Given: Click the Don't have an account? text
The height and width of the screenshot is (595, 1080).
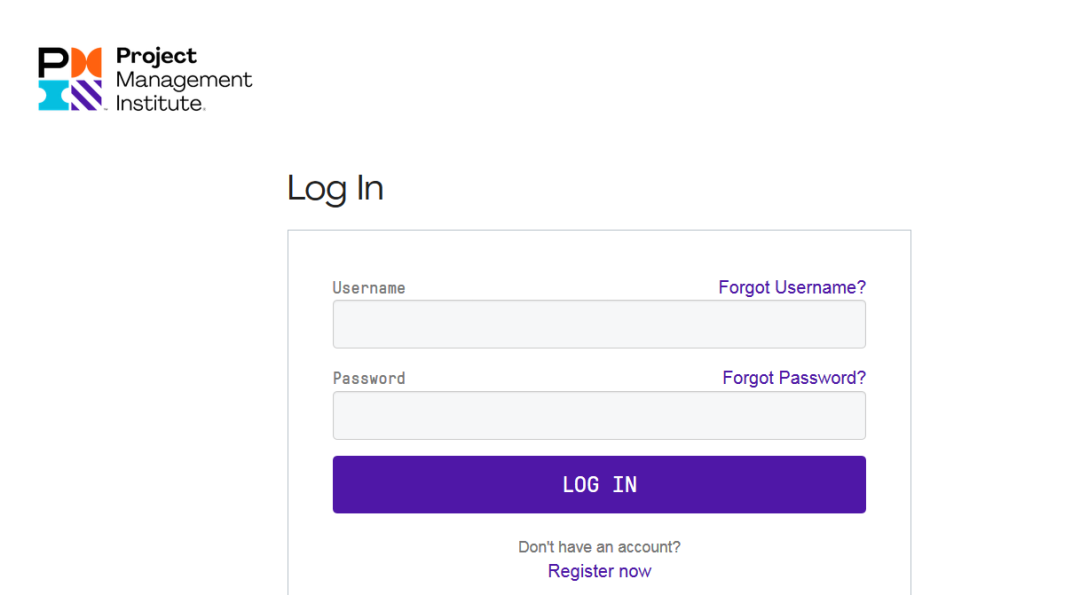Looking at the screenshot, I should click(x=599, y=547).
